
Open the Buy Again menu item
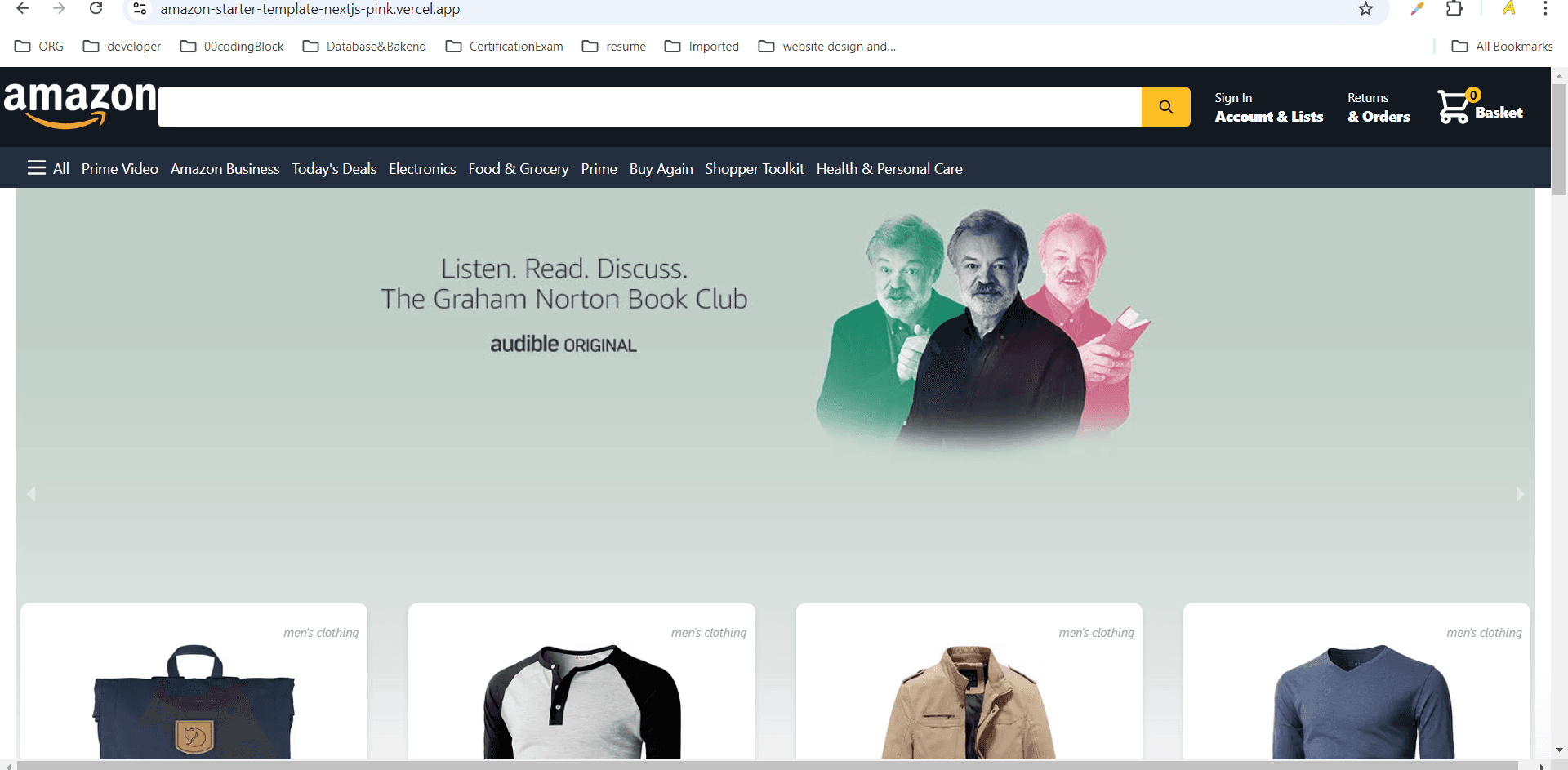click(x=661, y=168)
